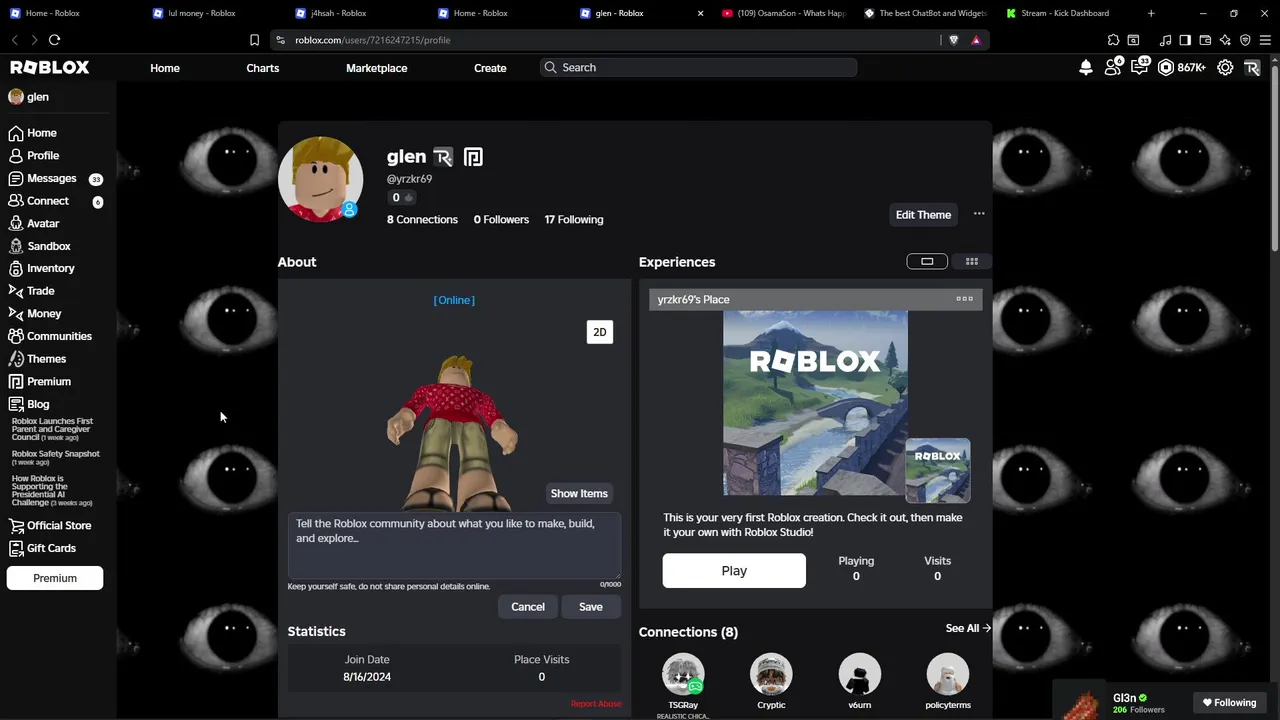The image size is (1280, 720).
Task: Switch Experiences to grid view
Action: tap(971, 261)
